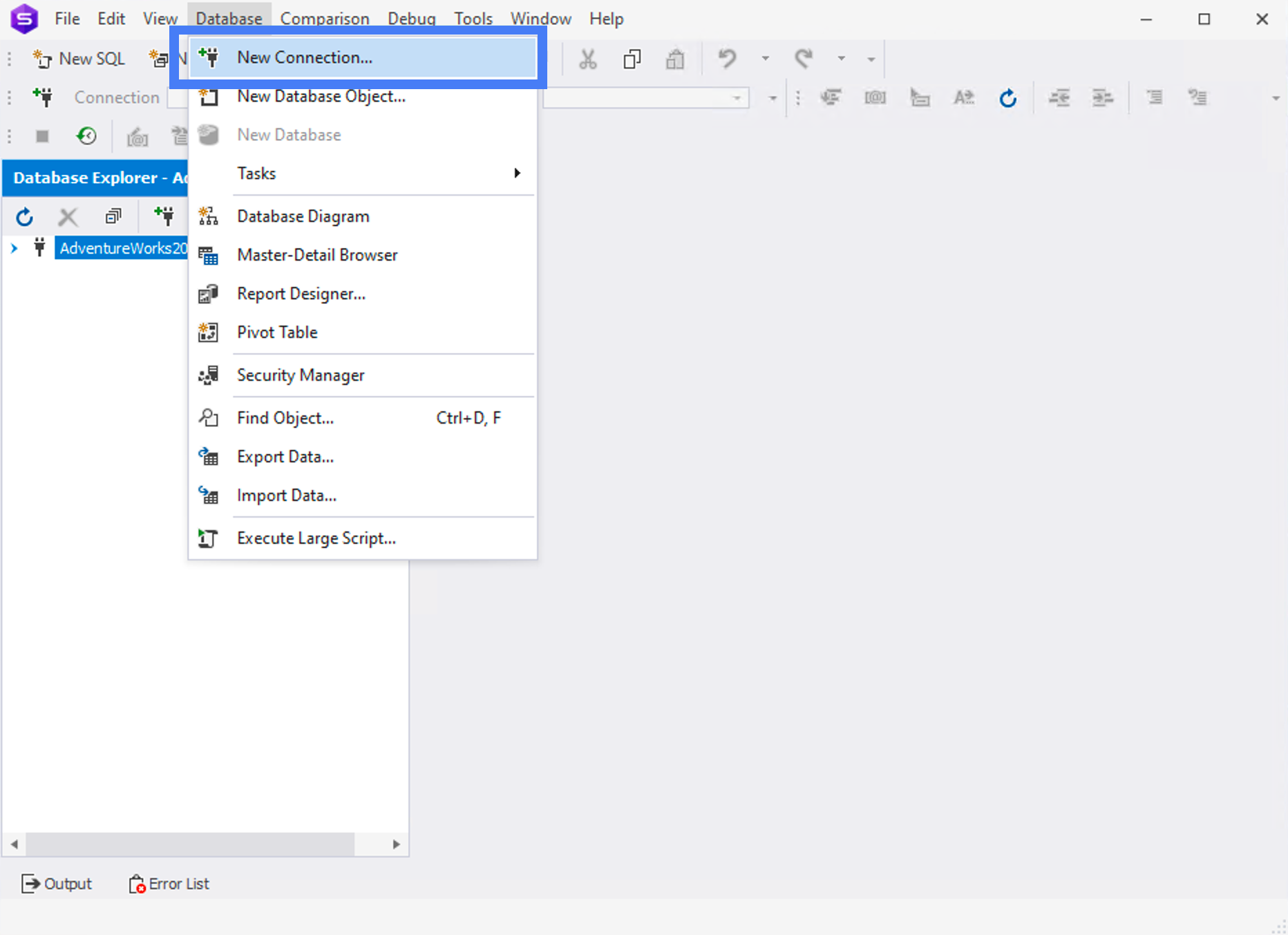Click the Cut scissors icon in toolbar

click(587, 59)
